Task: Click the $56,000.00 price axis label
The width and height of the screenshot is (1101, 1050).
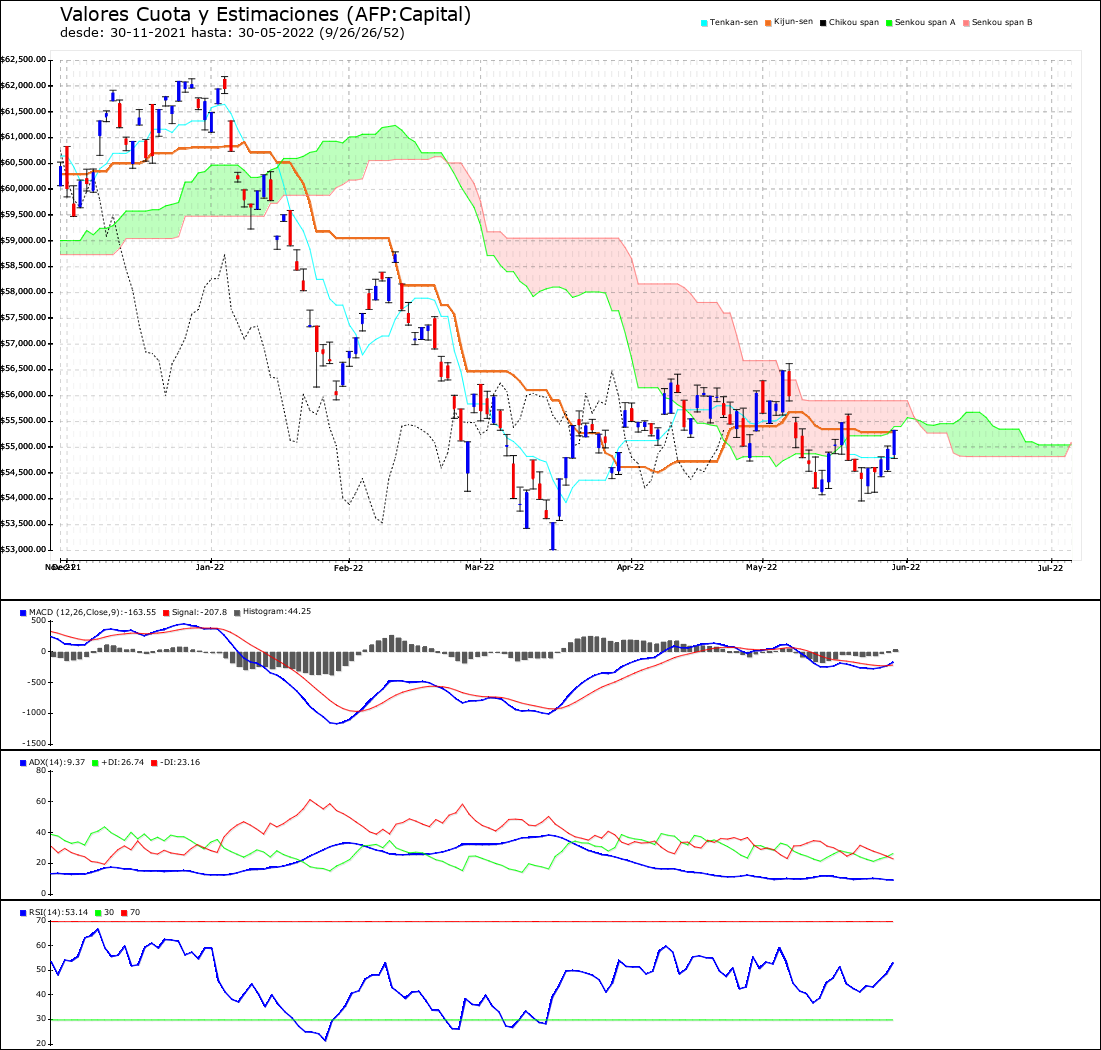Action: pos(23,395)
